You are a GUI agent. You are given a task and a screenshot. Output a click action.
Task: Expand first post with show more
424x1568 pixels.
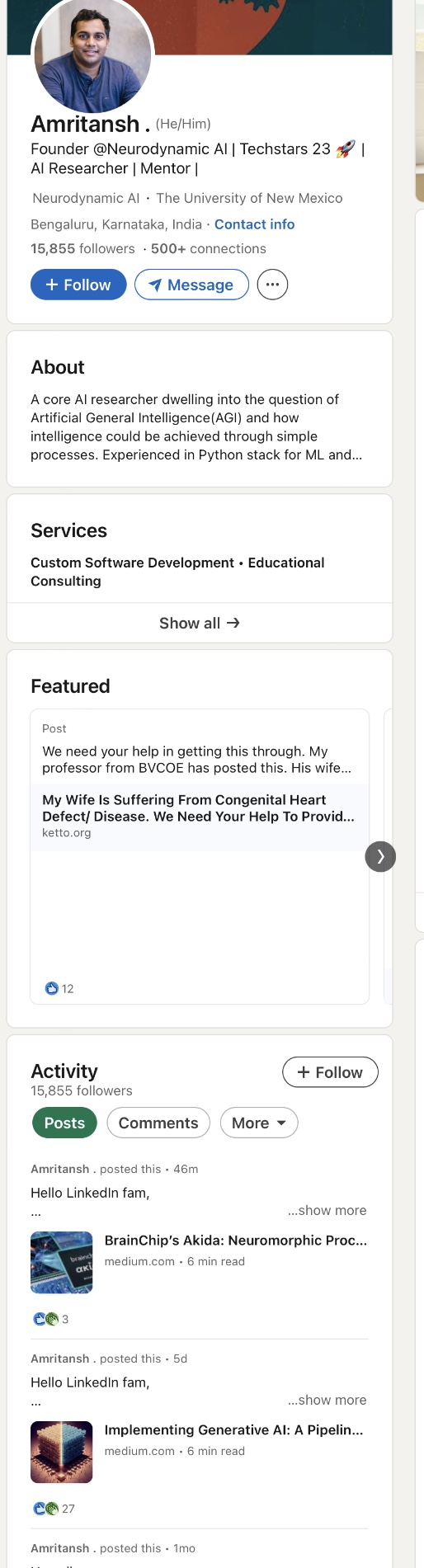pos(327,1210)
